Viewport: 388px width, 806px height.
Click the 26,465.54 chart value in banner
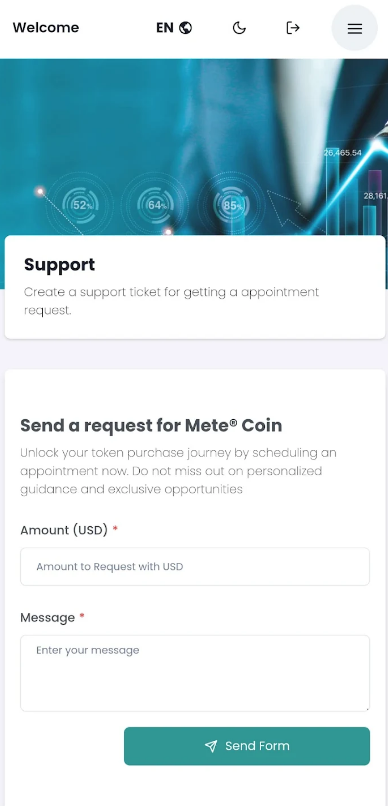point(343,153)
